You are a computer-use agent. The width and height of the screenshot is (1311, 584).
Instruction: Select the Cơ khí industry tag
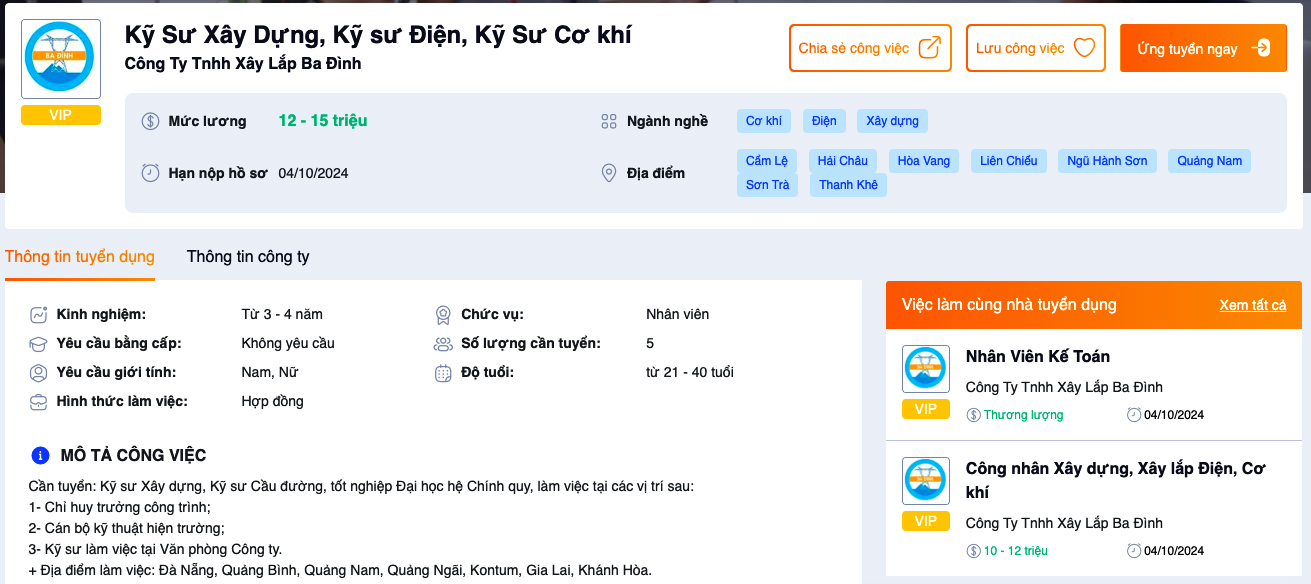click(x=764, y=121)
